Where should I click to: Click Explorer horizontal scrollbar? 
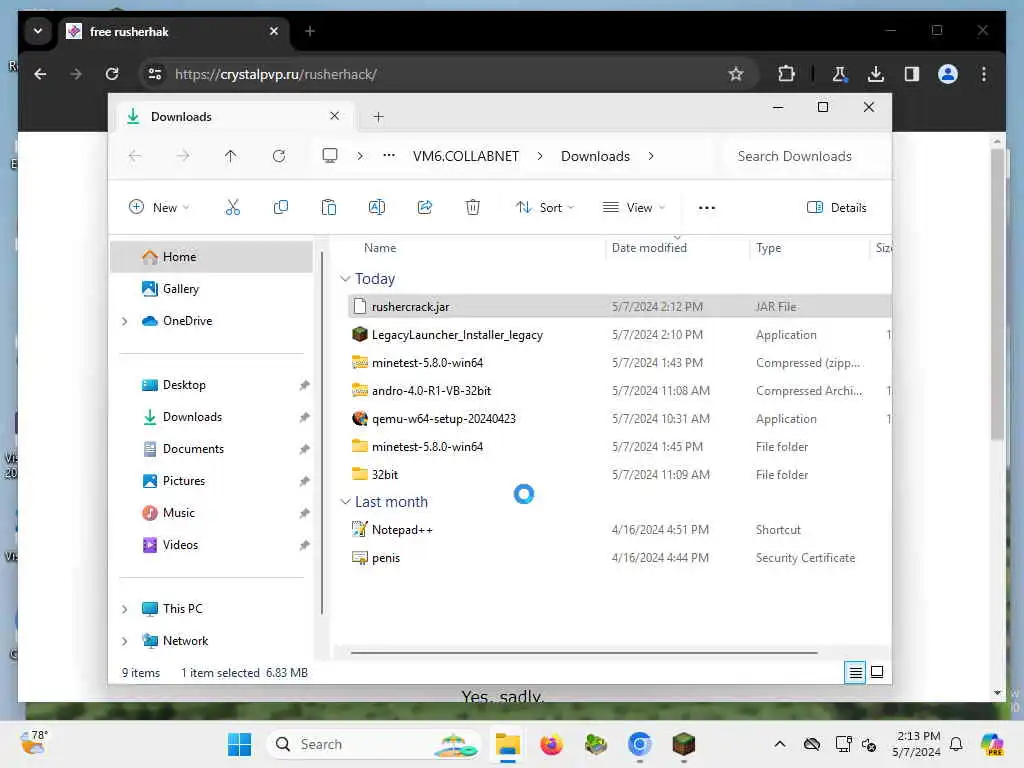point(583,652)
